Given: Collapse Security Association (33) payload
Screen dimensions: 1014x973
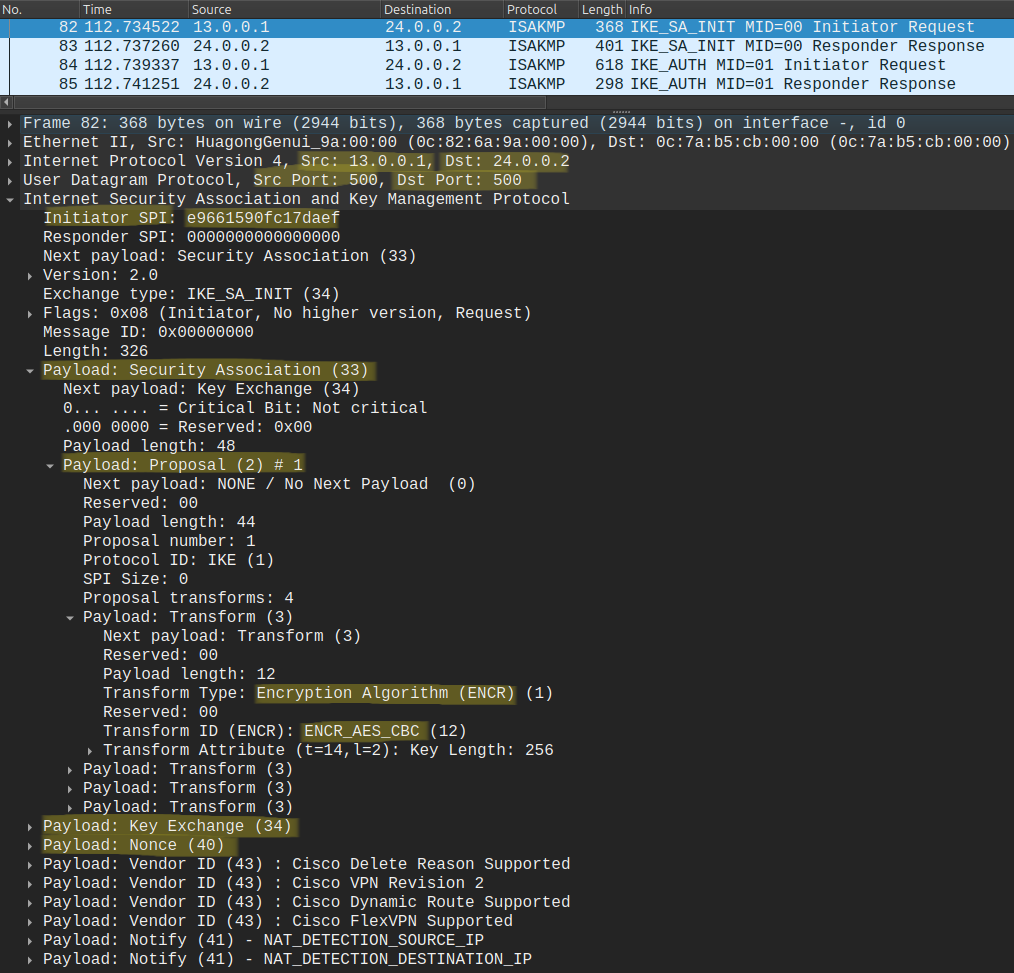Looking at the screenshot, I should pos(30,370).
